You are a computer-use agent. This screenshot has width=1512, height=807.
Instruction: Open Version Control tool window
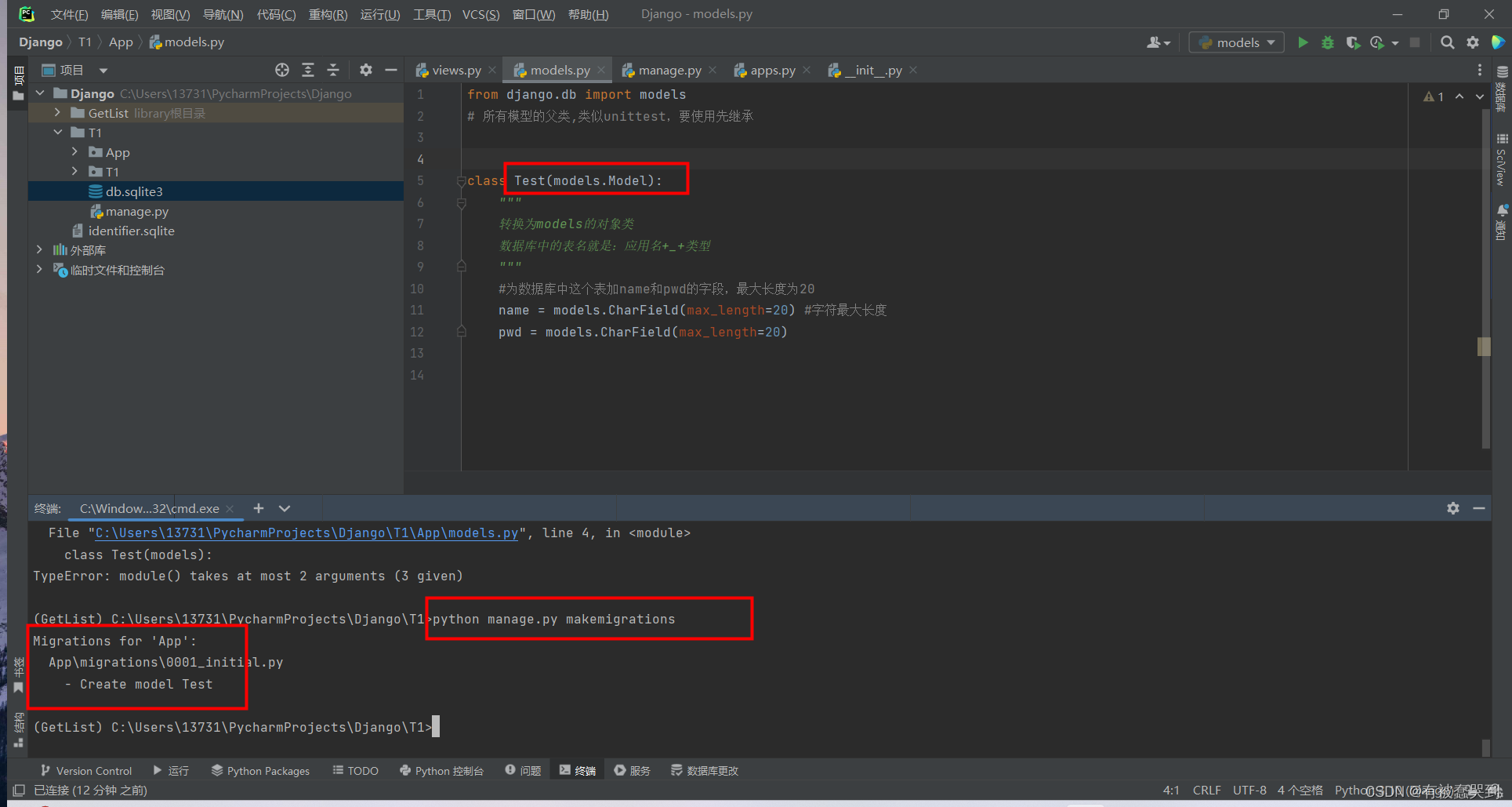point(86,771)
